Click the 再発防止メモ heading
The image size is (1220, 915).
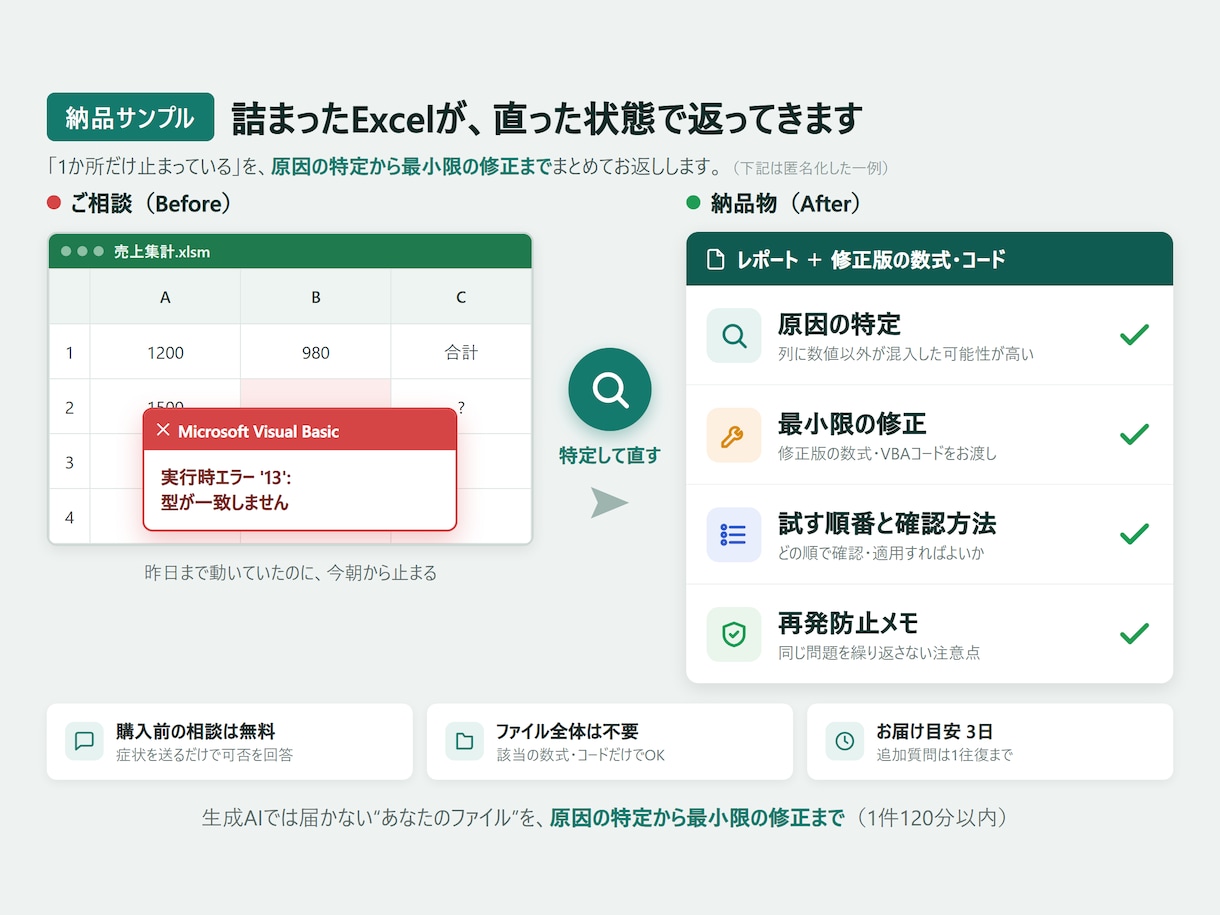(848, 623)
